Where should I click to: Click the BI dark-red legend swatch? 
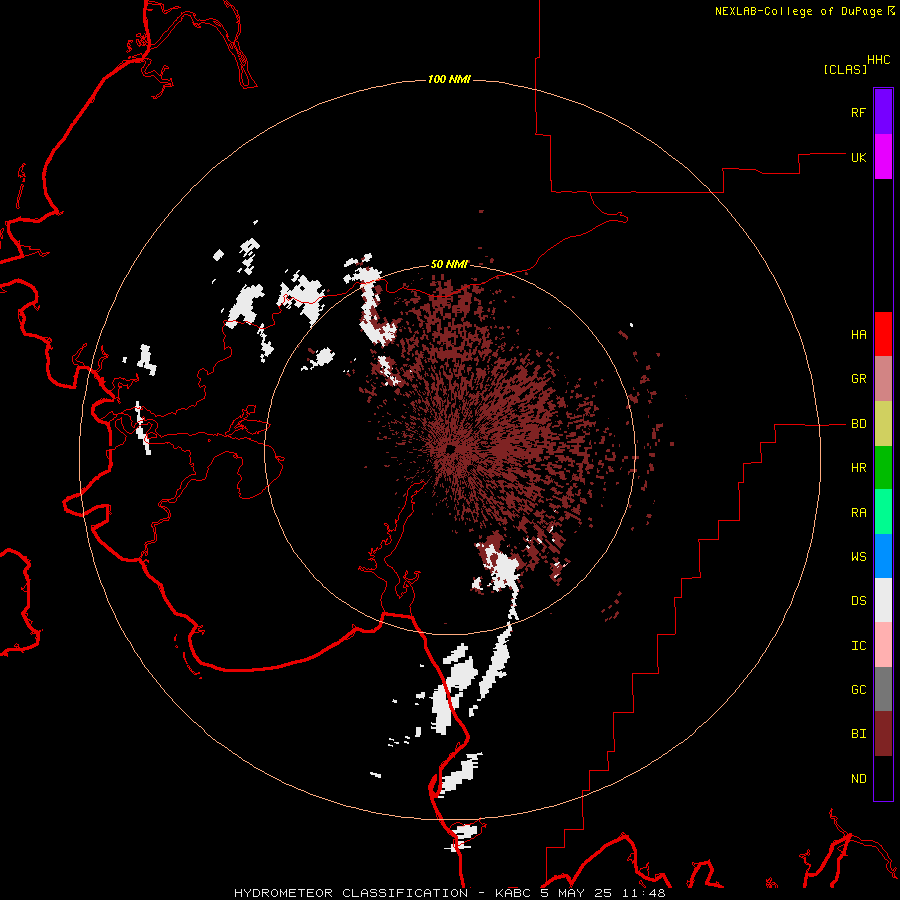(883, 734)
